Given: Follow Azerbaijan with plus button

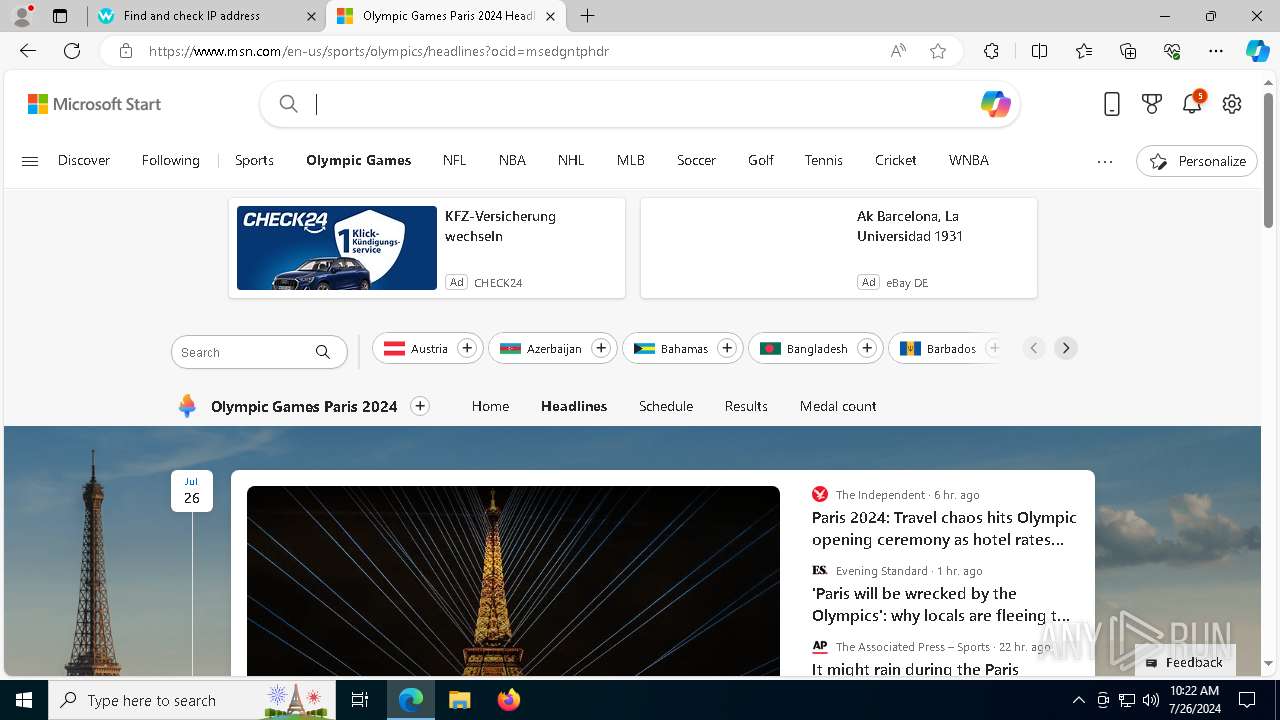Looking at the screenshot, I should (600, 348).
